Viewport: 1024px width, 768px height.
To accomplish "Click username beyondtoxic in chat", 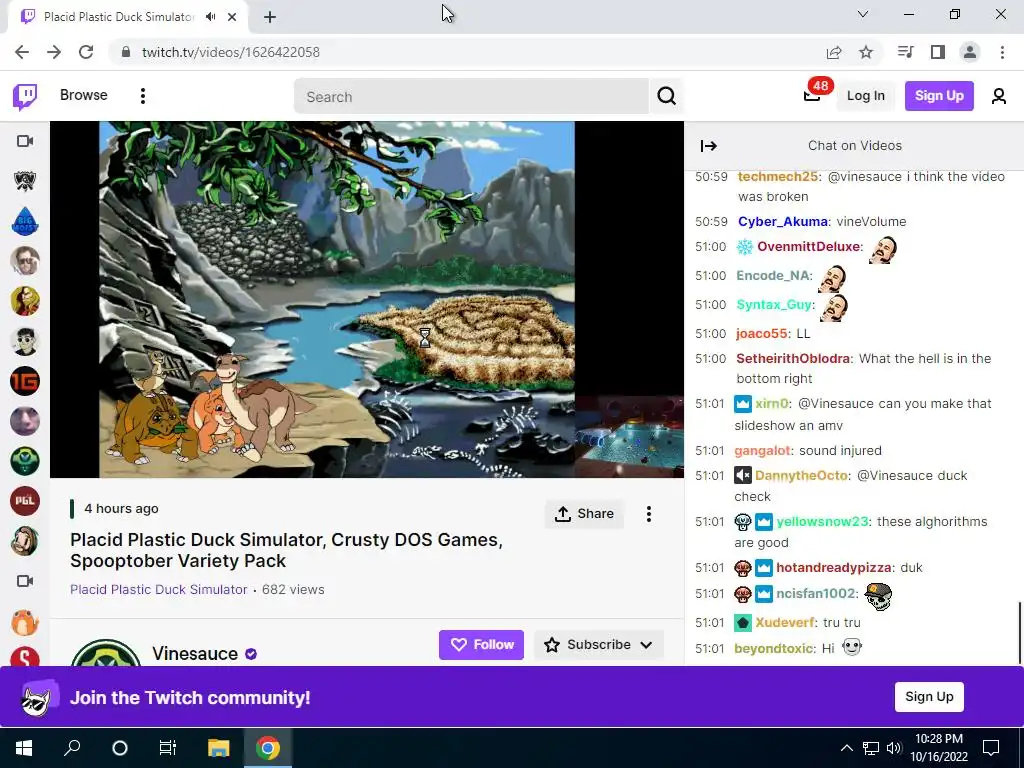I will pyautogui.click(x=774, y=648).
